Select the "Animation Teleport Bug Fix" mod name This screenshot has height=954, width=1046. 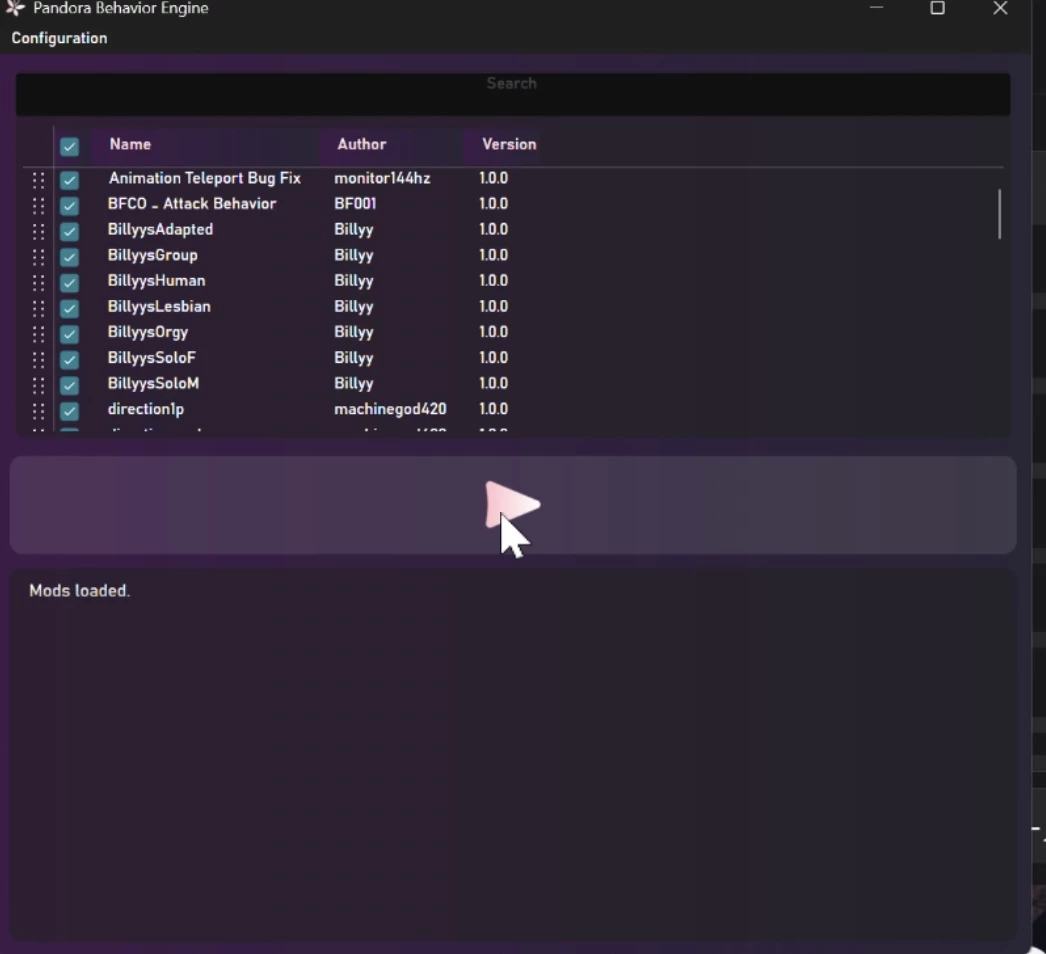click(x=205, y=178)
